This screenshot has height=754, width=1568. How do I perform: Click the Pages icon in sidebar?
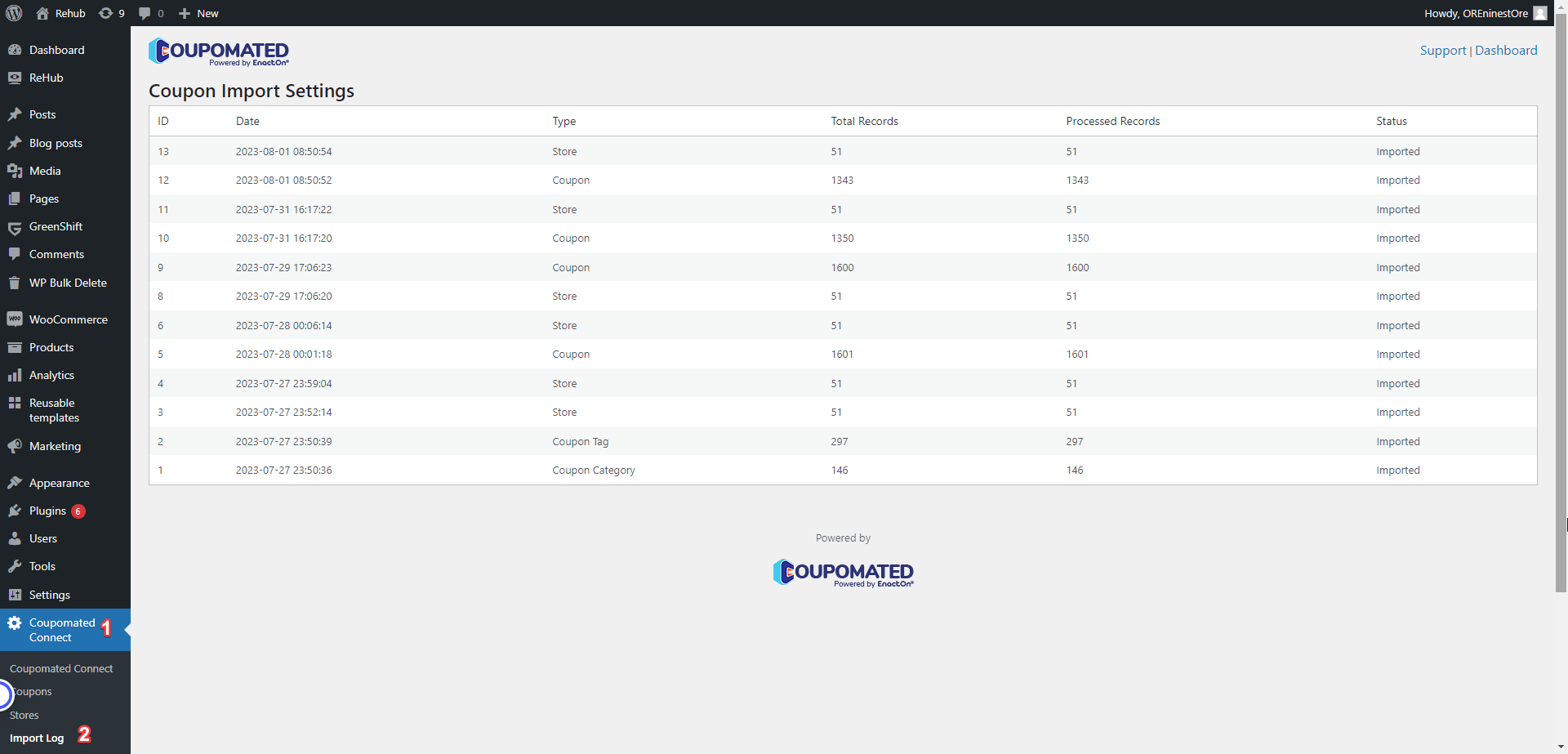tap(15, 199)
